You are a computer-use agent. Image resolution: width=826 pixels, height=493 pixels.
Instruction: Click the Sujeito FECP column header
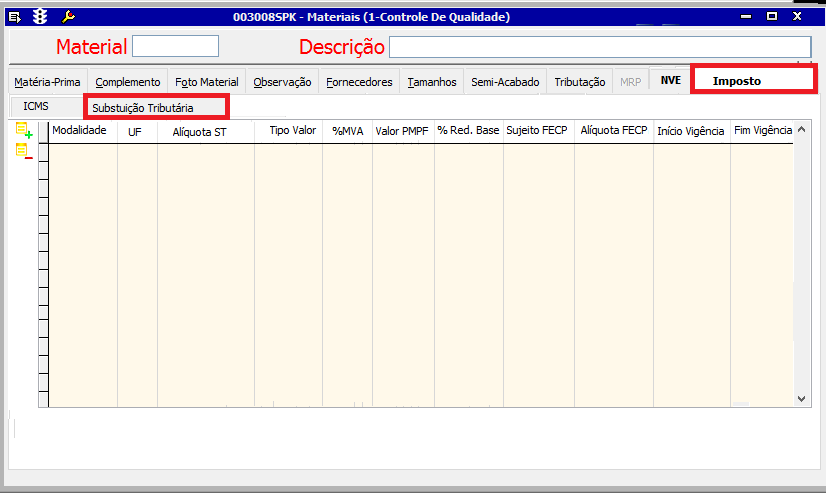pyautogui.click(x=539, y=131)
